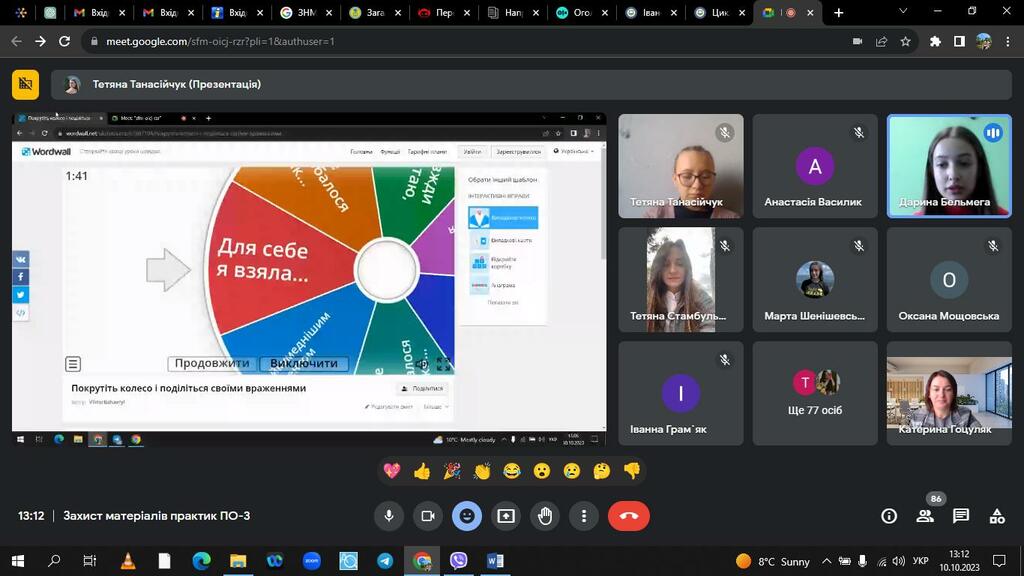This screenshot has height=576, width=1024.
Task: Show the participants list panel
Action: coord(925,516)
